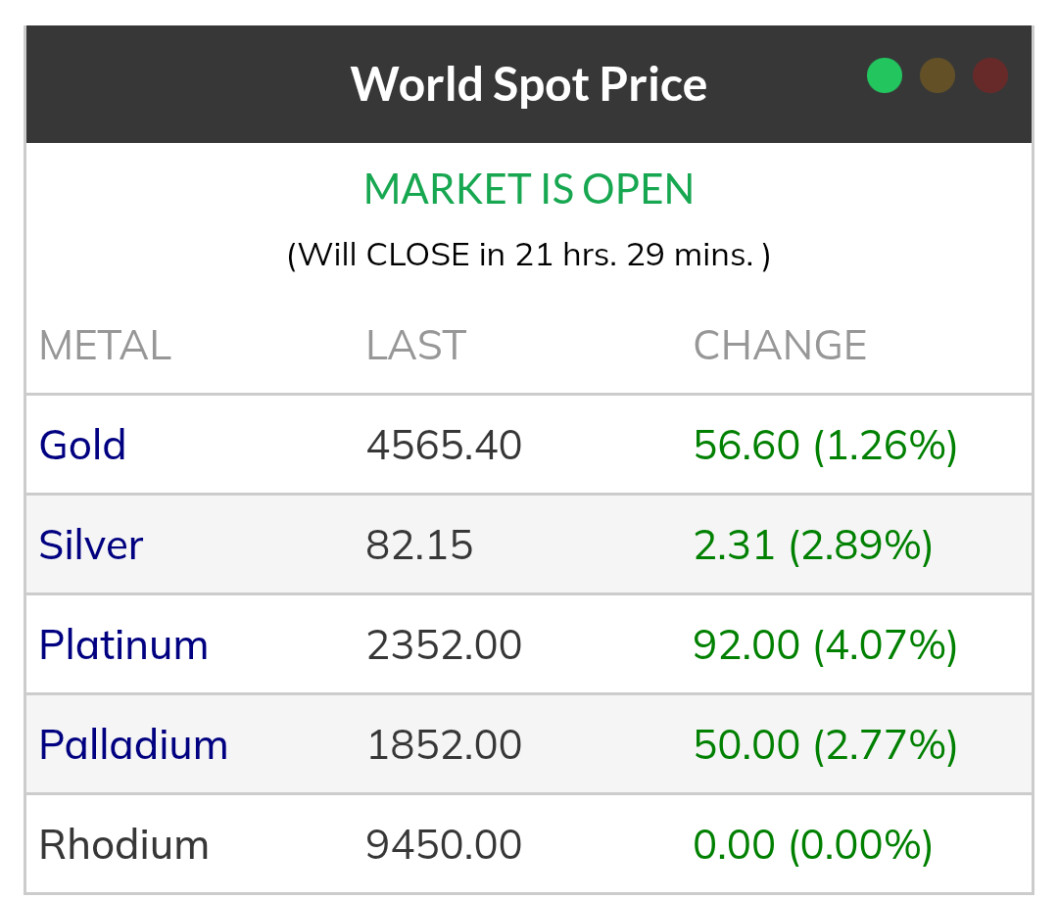Click the dim yellow status dot
The width and height of the screenshot is (1058, 900).
click(937, 76)
